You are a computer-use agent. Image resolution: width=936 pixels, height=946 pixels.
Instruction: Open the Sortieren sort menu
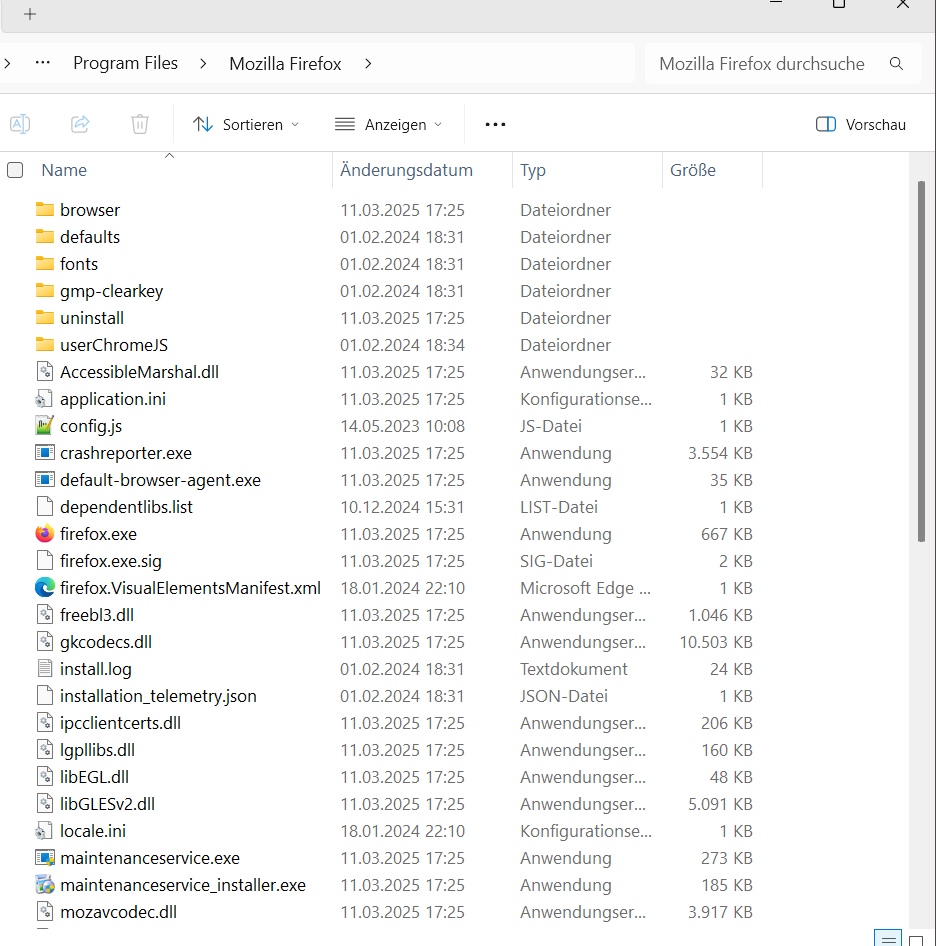coord(246,124)
